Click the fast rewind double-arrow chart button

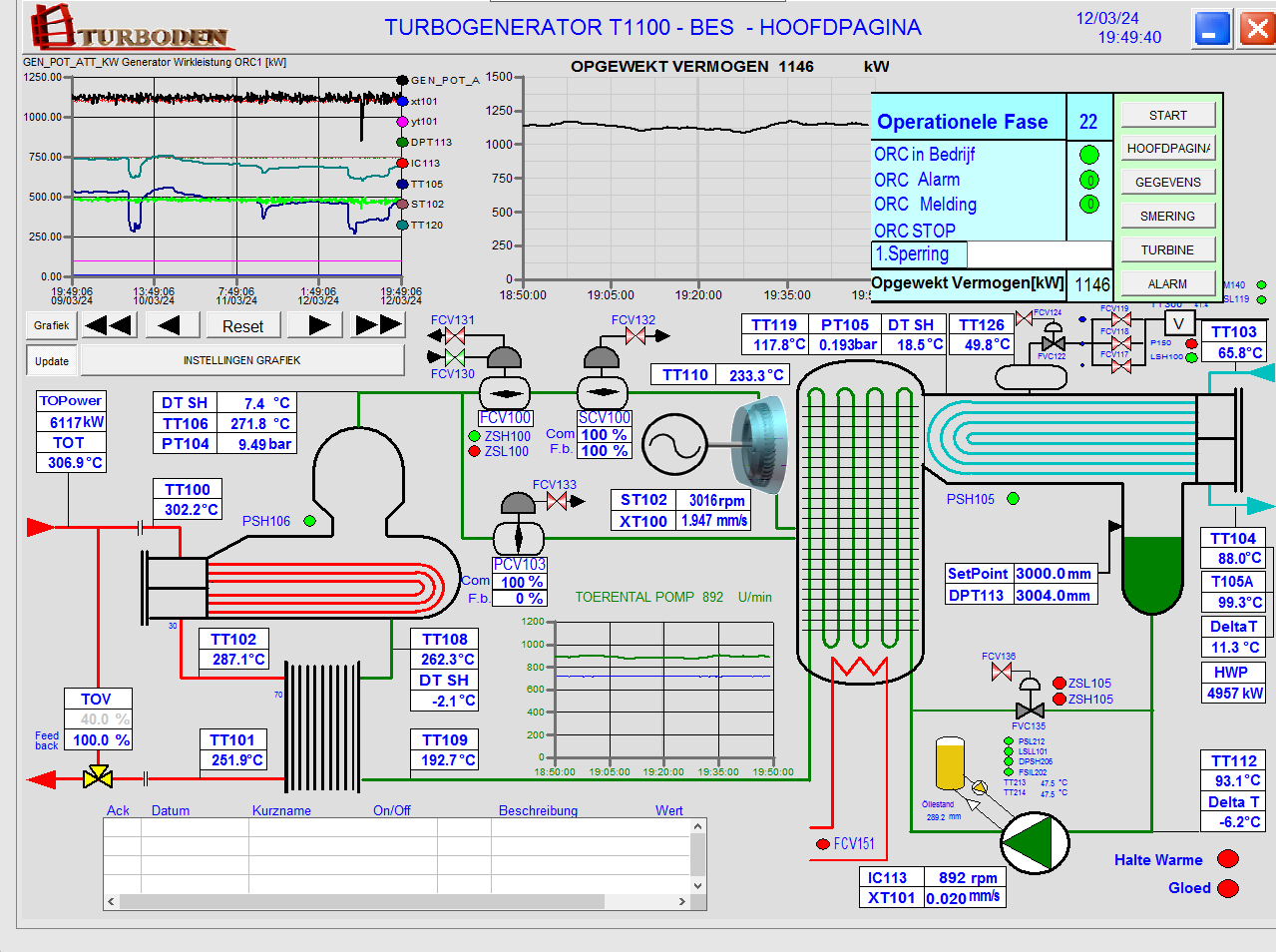109,325
